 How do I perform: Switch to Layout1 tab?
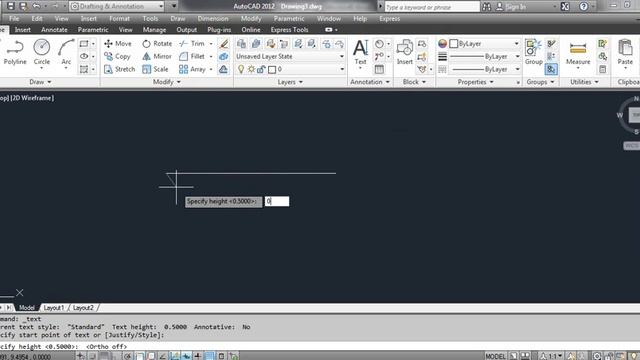click(53, 308)
